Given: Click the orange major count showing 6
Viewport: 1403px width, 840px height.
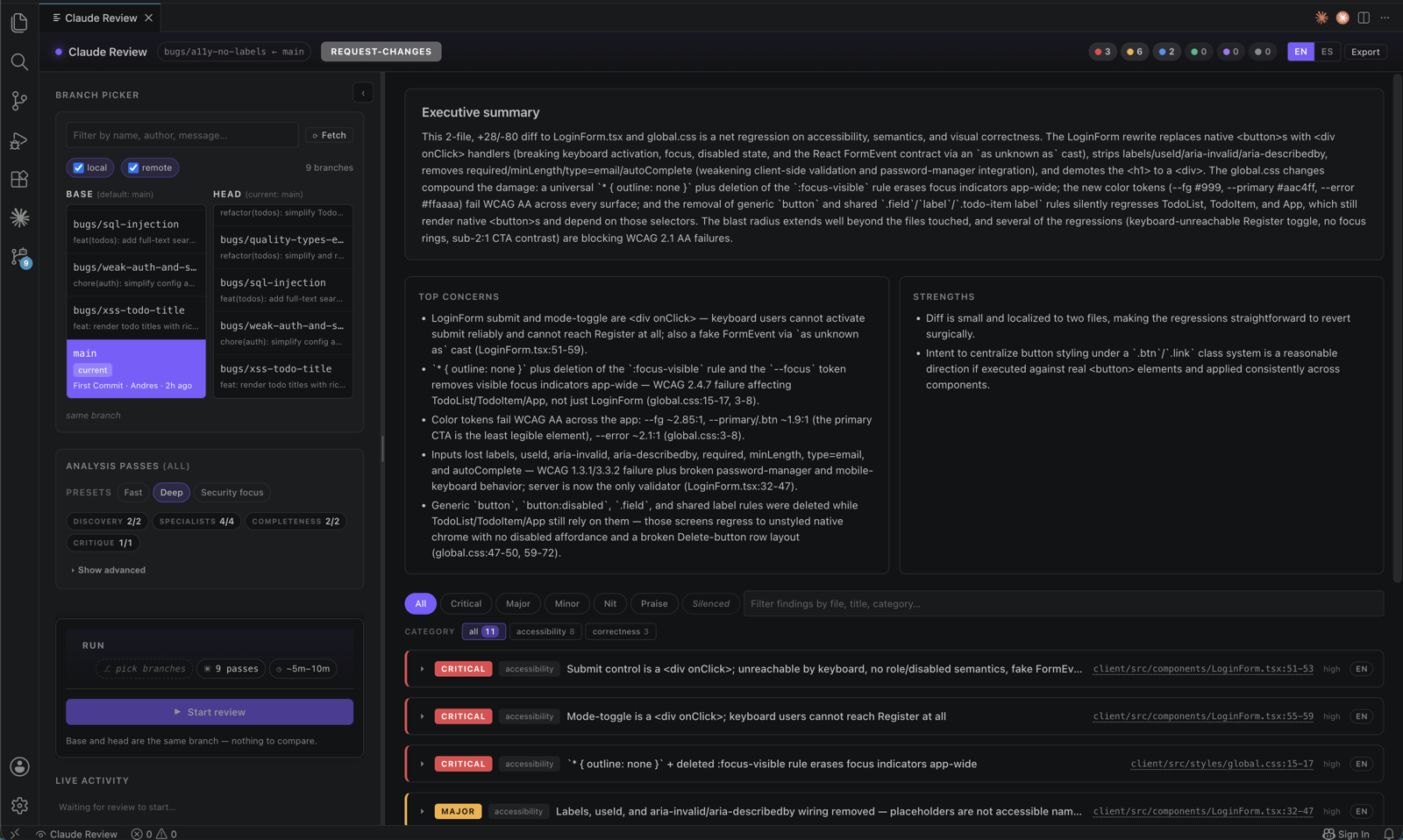Looking at the screenshot, I should [x=1135, y=52].
